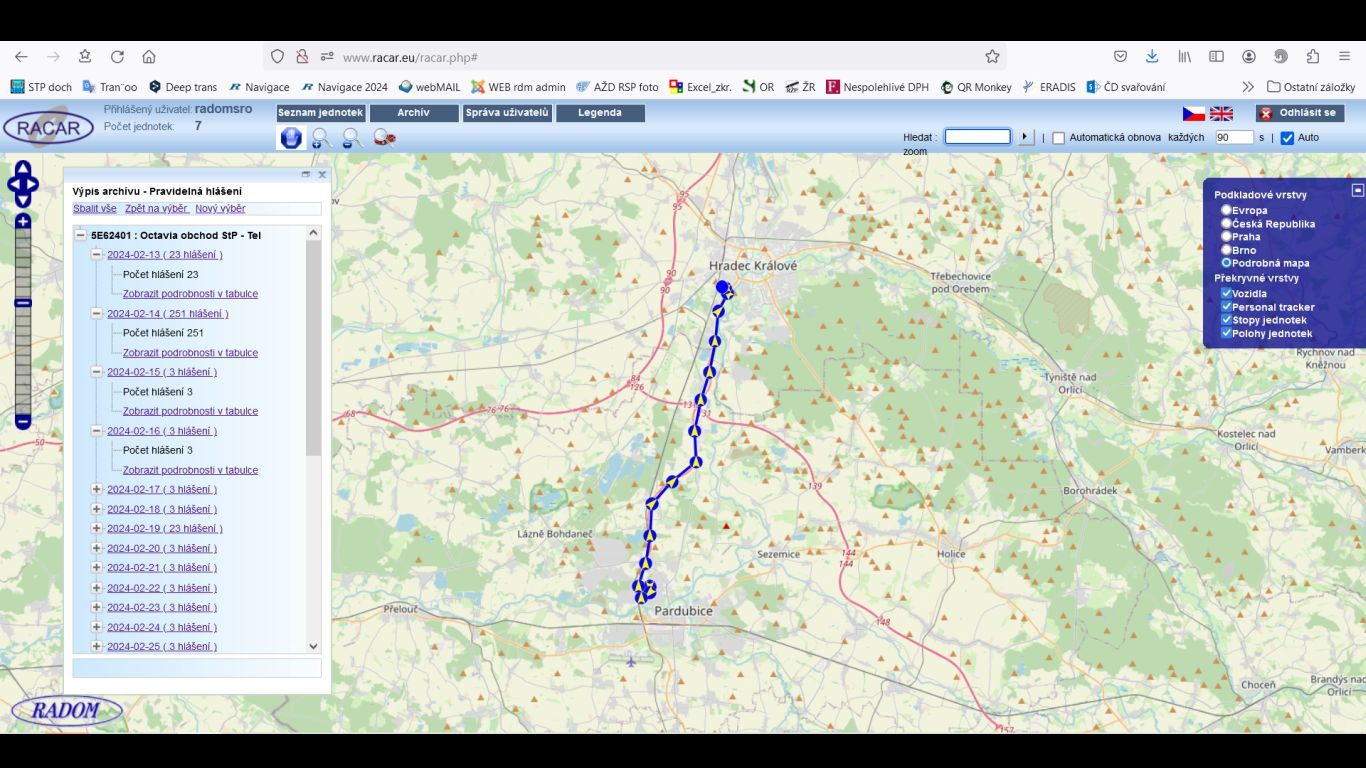Open the browser extensions panel

pos(1313,57)
